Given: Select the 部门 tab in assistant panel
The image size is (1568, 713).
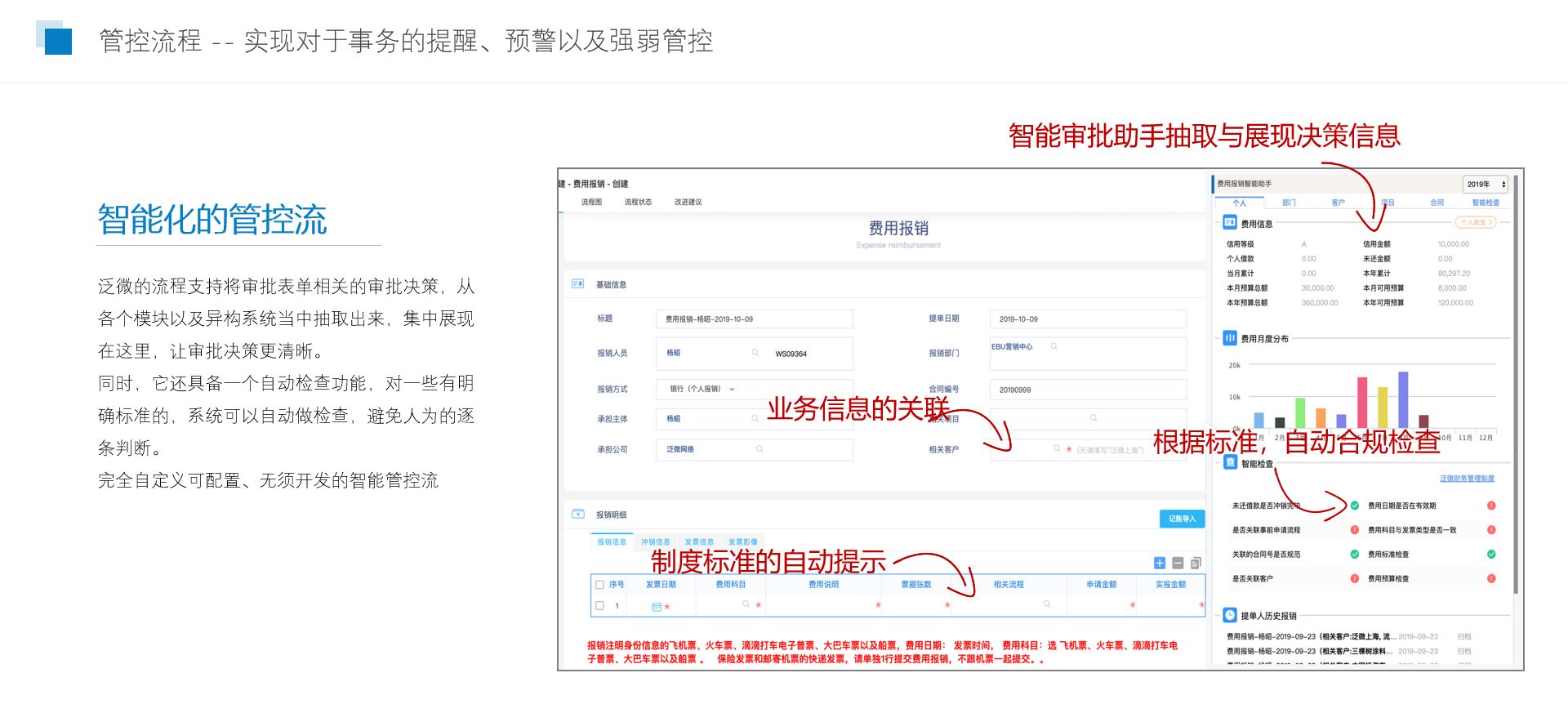Looking at the screenshot, I should (x=1289, y=203).
